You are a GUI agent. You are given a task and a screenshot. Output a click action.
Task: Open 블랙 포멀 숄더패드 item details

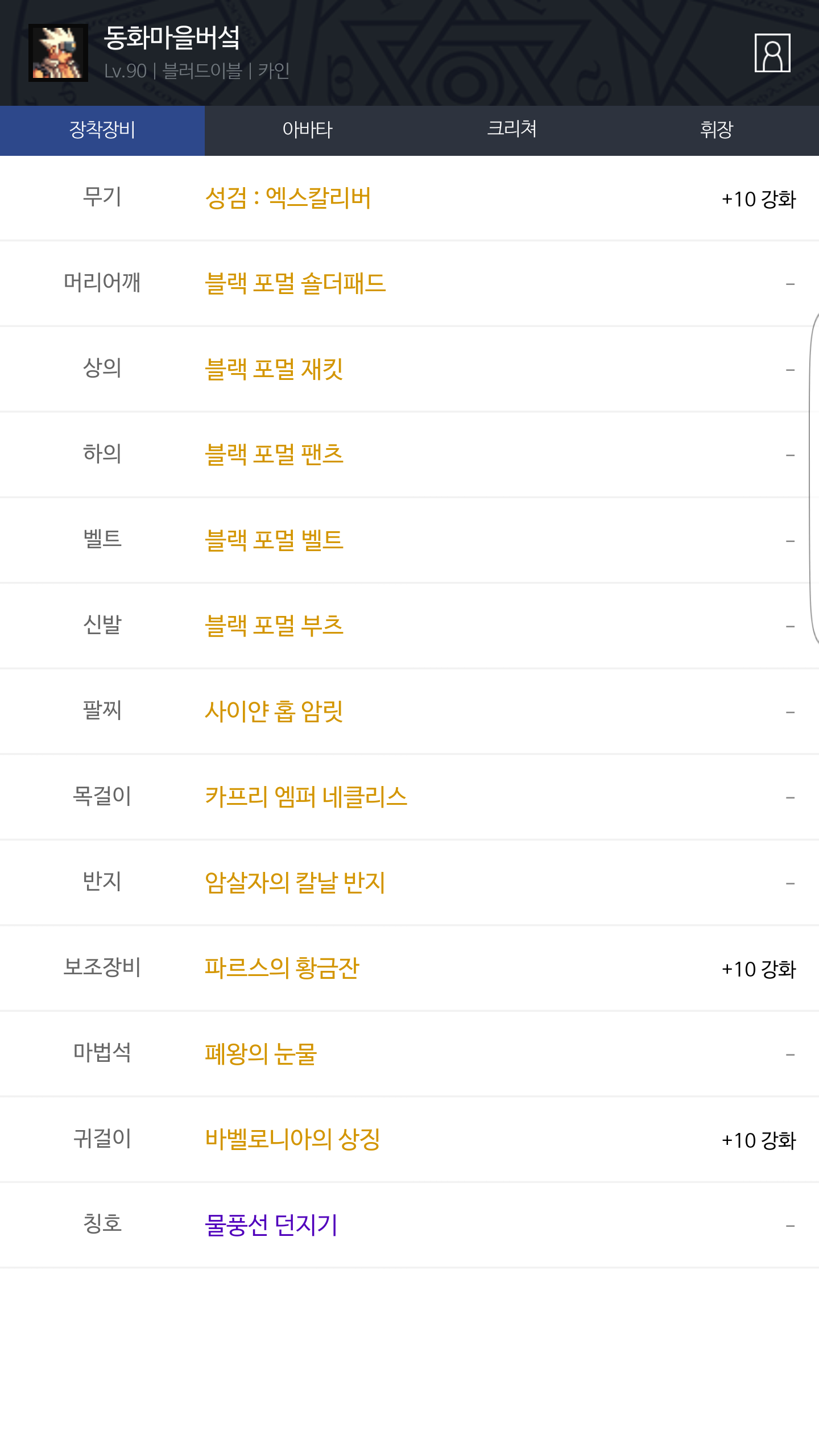click(295, 284)
